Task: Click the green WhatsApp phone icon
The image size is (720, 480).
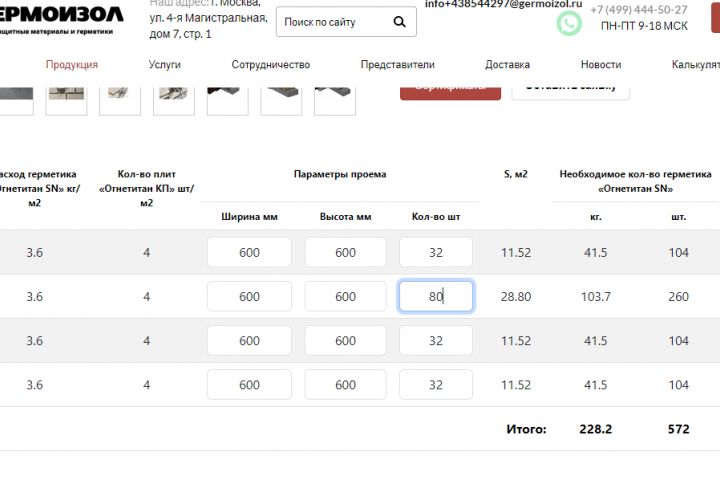Action: coord(569,22)
